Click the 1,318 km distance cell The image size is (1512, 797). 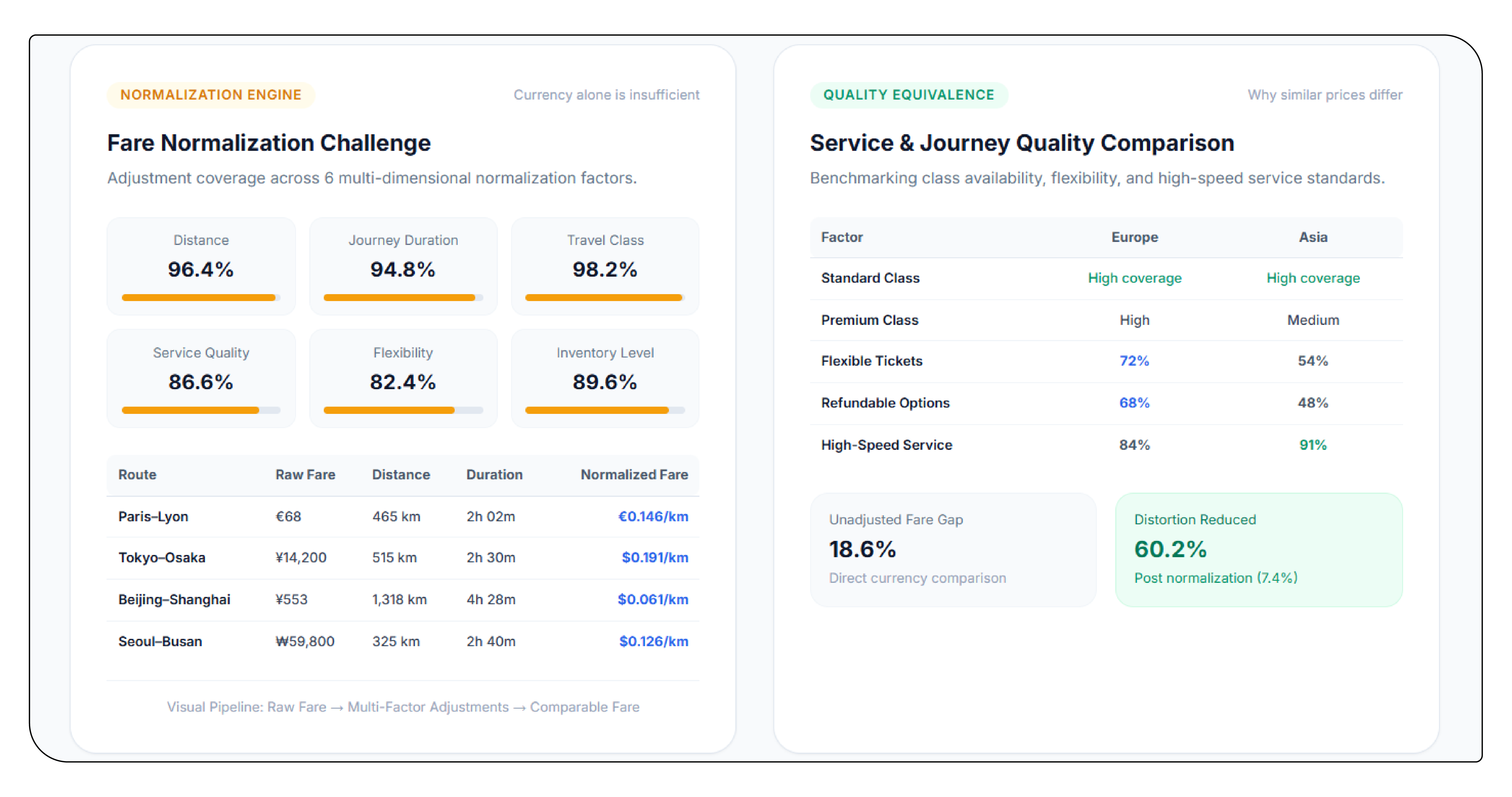coord(400,600)
